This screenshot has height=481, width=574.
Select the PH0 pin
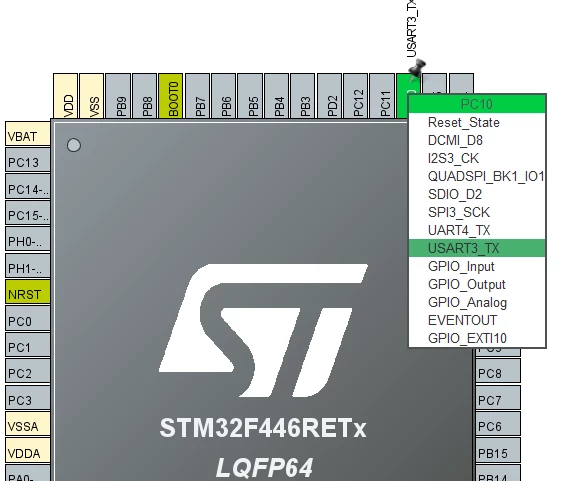(x=28, y=239)
